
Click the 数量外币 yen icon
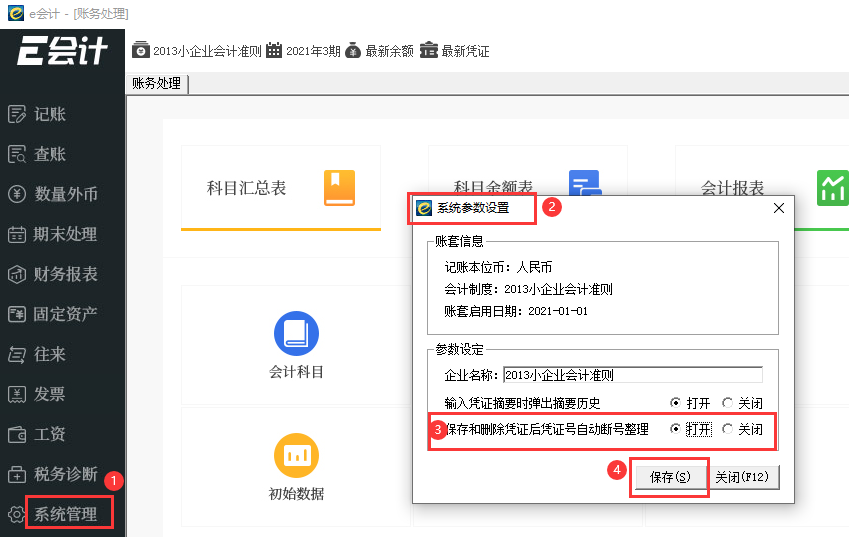(x=17, y=194)
